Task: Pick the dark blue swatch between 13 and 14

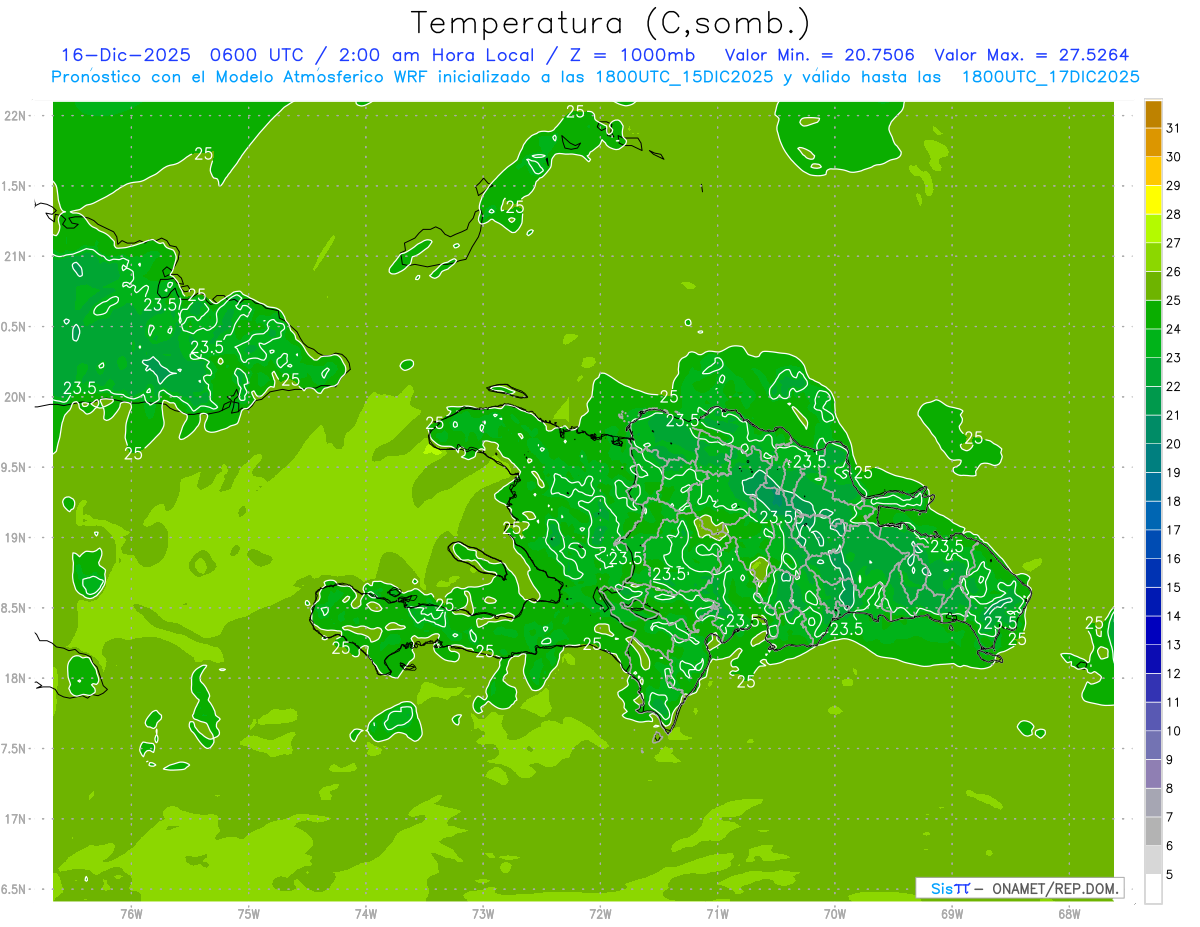Action: 1153,631
